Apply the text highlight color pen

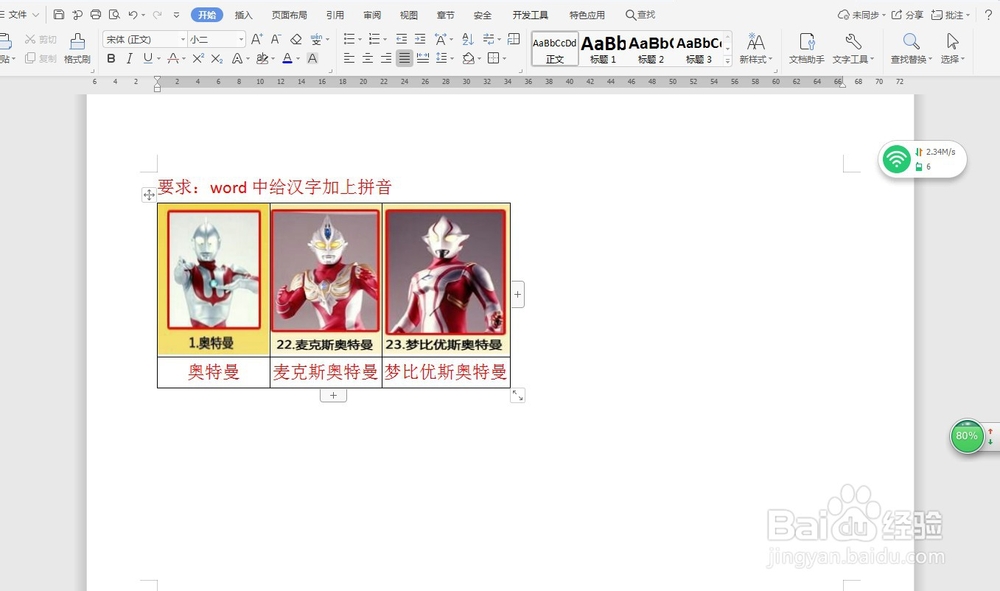[x=261, y=59]
